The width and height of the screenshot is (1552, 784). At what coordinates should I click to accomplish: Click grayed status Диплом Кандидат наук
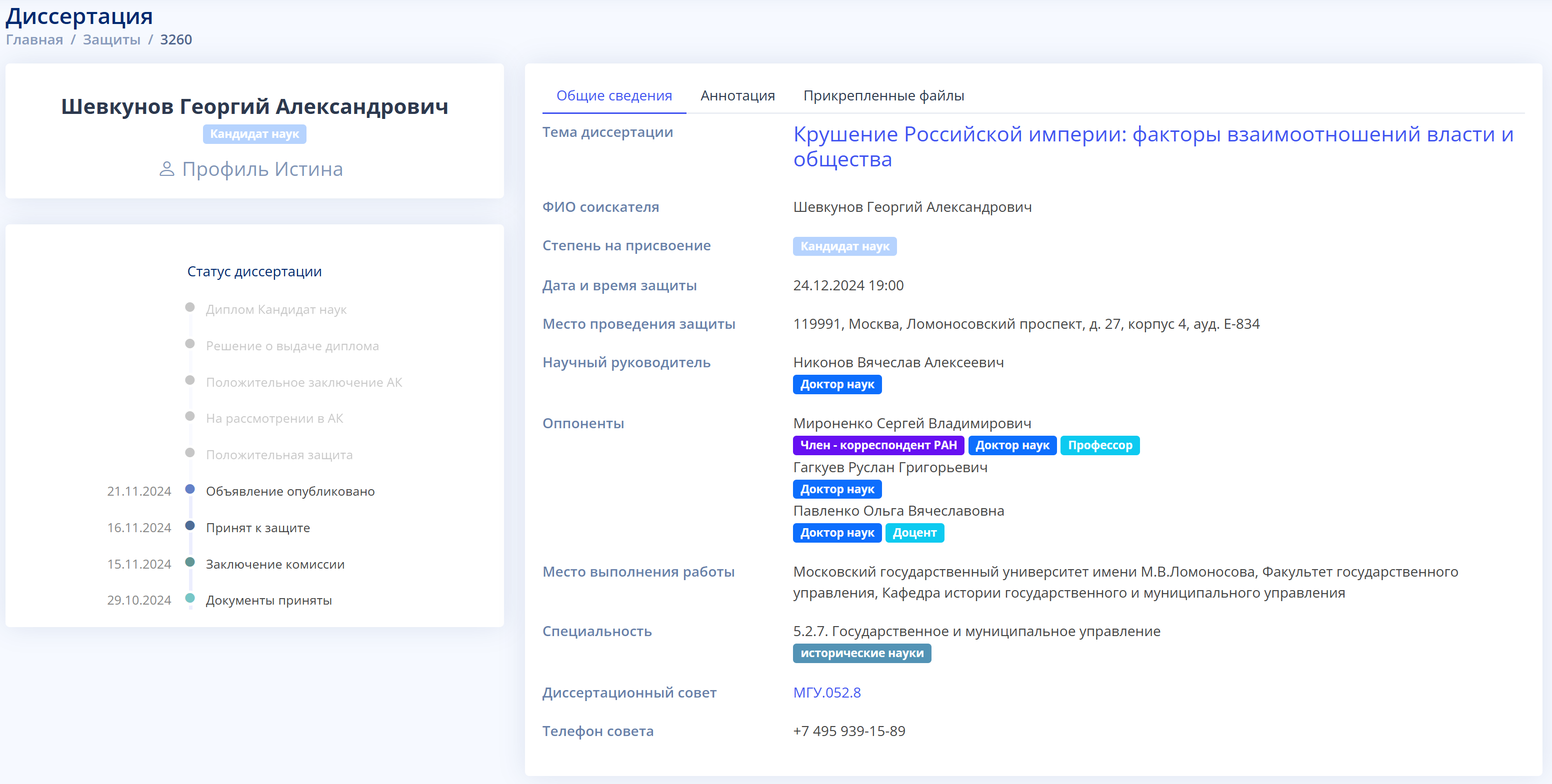[x=276, y=309]
